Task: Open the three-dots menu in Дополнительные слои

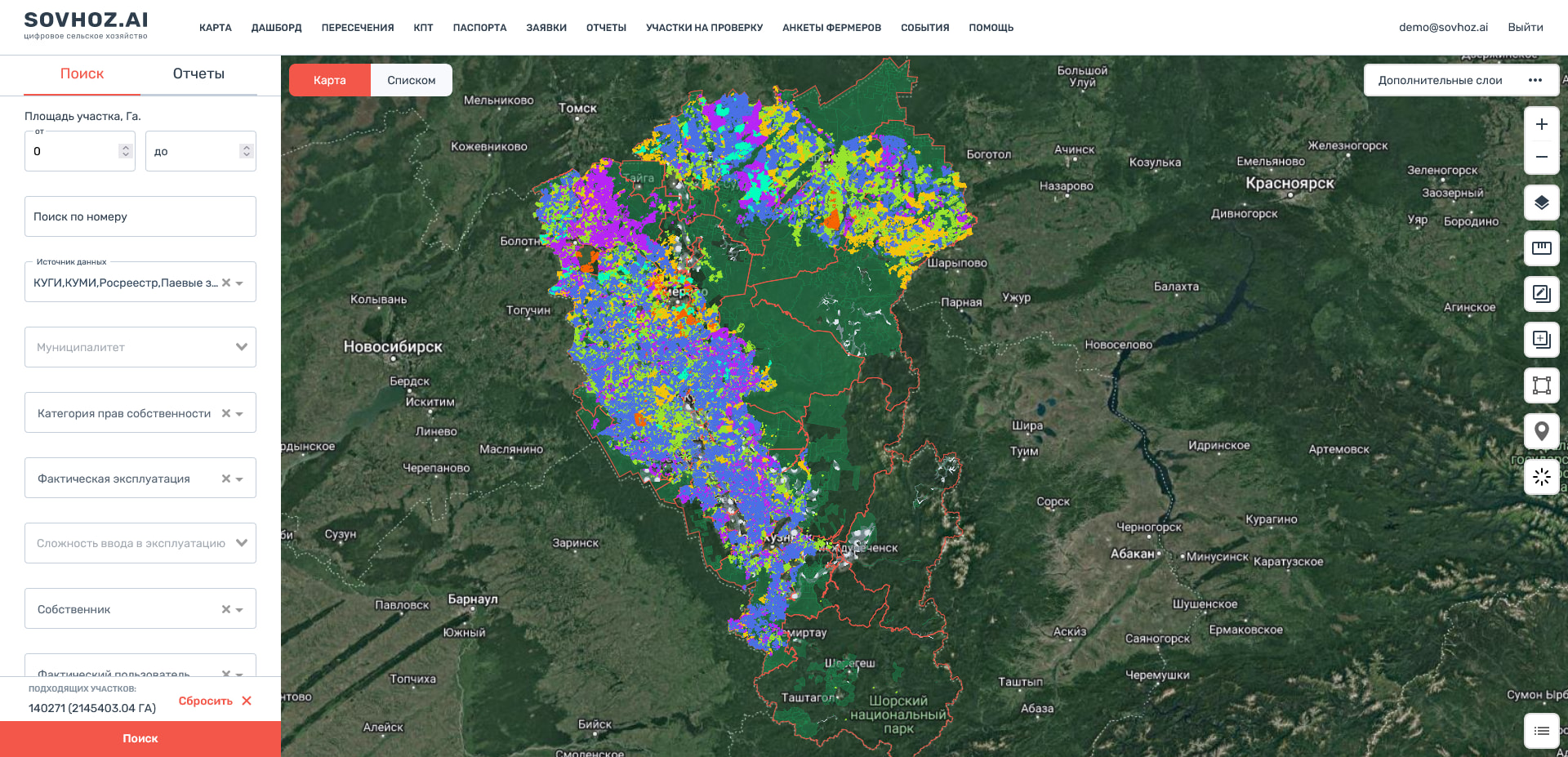Action: click(x=1535, y=80)
